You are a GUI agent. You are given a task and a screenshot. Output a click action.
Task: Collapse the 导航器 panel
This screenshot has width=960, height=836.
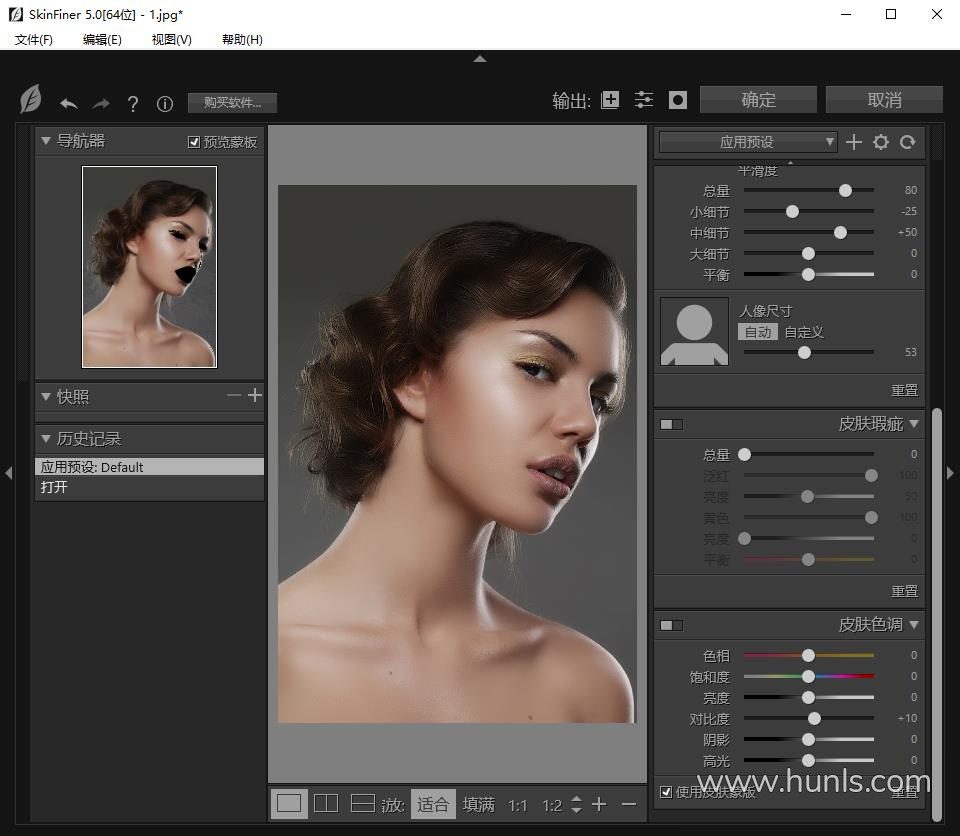coord(46,141)
